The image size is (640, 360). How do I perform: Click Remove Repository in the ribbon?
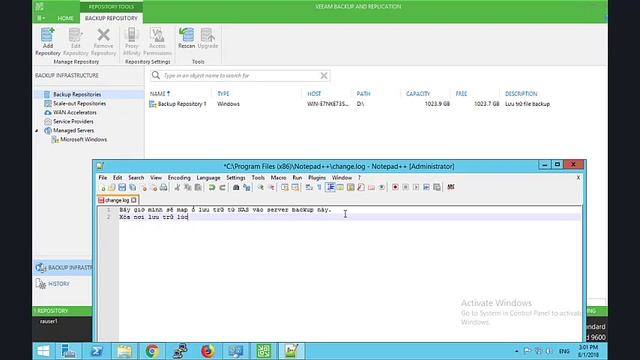pos(103,42)
